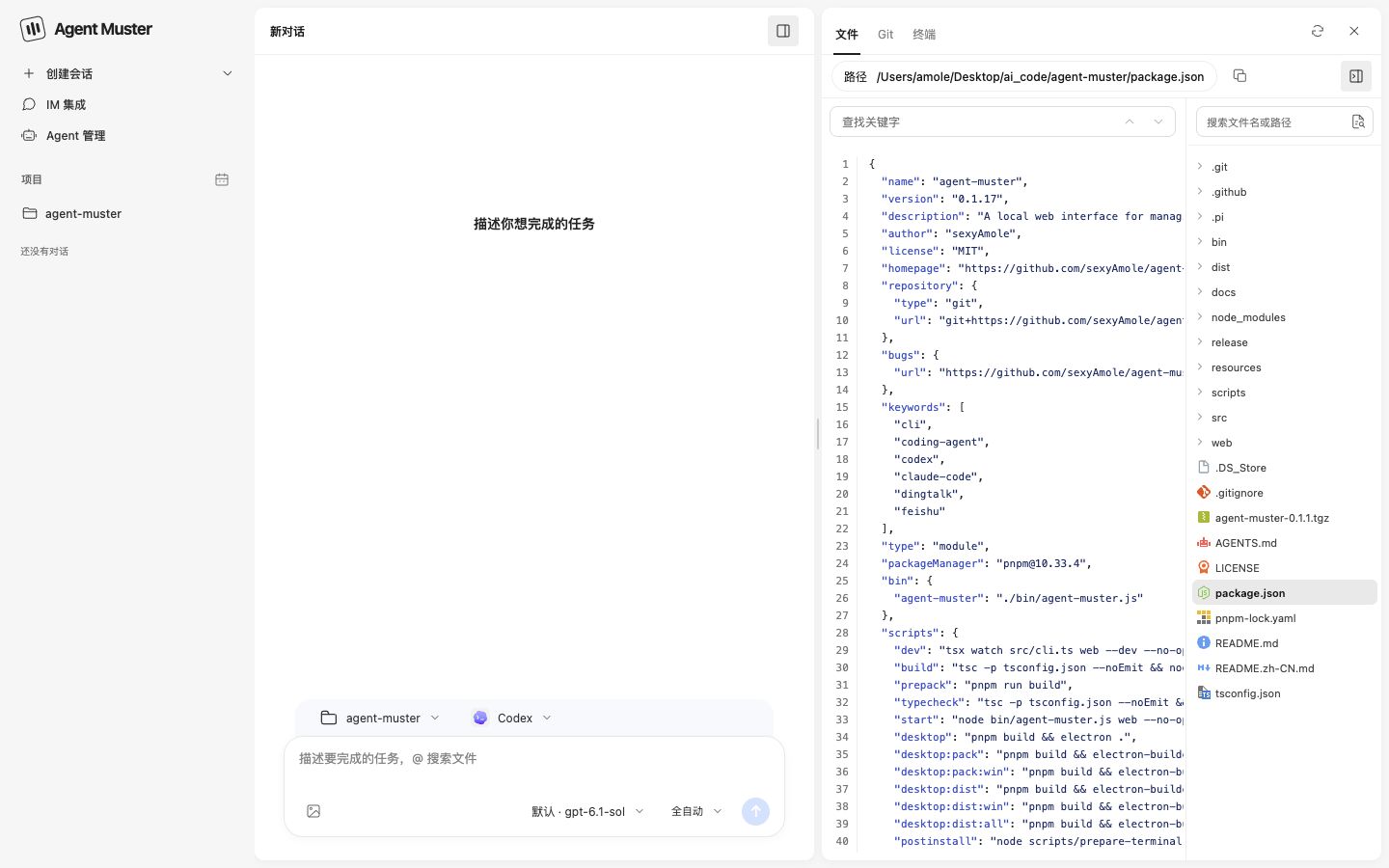Click the plus icon for 创建会话

[x=29, y=73]
